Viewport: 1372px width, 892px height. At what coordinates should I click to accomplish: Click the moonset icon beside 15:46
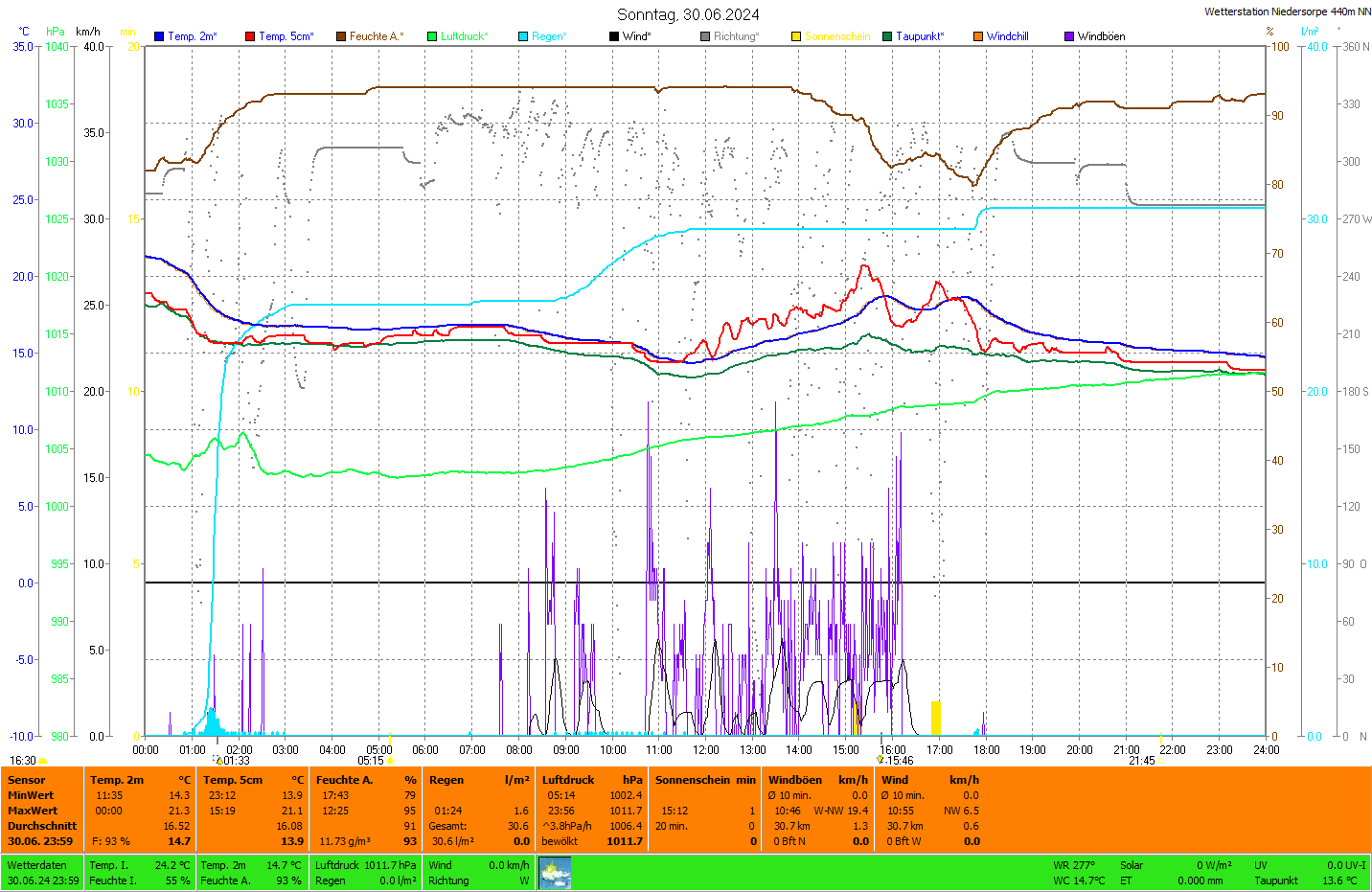880,760
